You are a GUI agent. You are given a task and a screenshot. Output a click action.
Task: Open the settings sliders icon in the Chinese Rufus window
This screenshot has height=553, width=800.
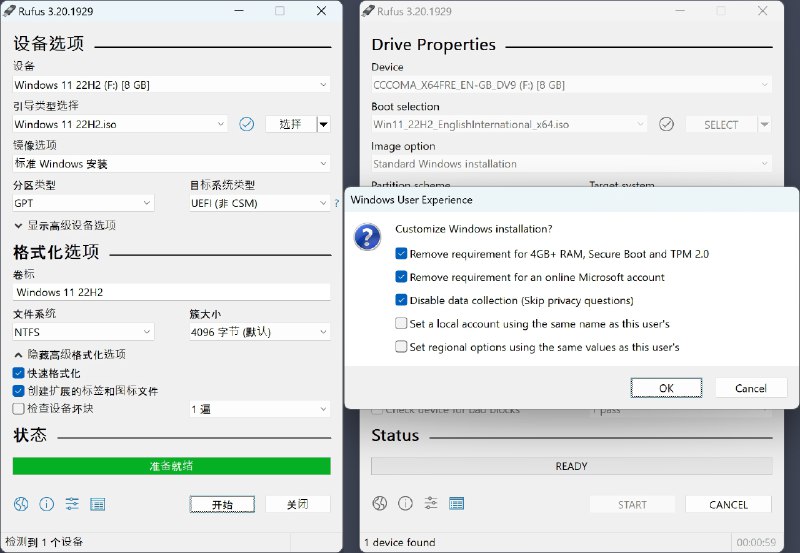[72, 504]
